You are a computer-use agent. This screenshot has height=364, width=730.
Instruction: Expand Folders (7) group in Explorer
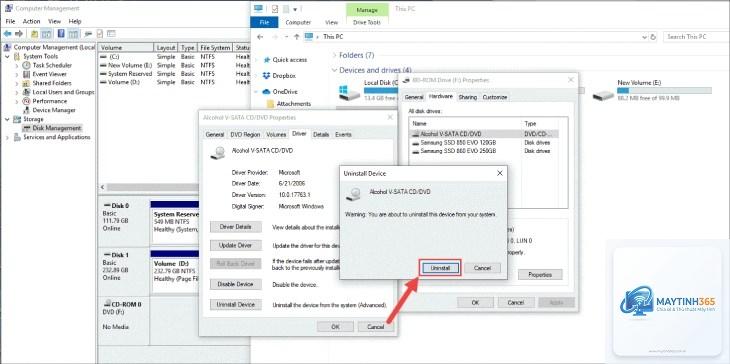334,55
